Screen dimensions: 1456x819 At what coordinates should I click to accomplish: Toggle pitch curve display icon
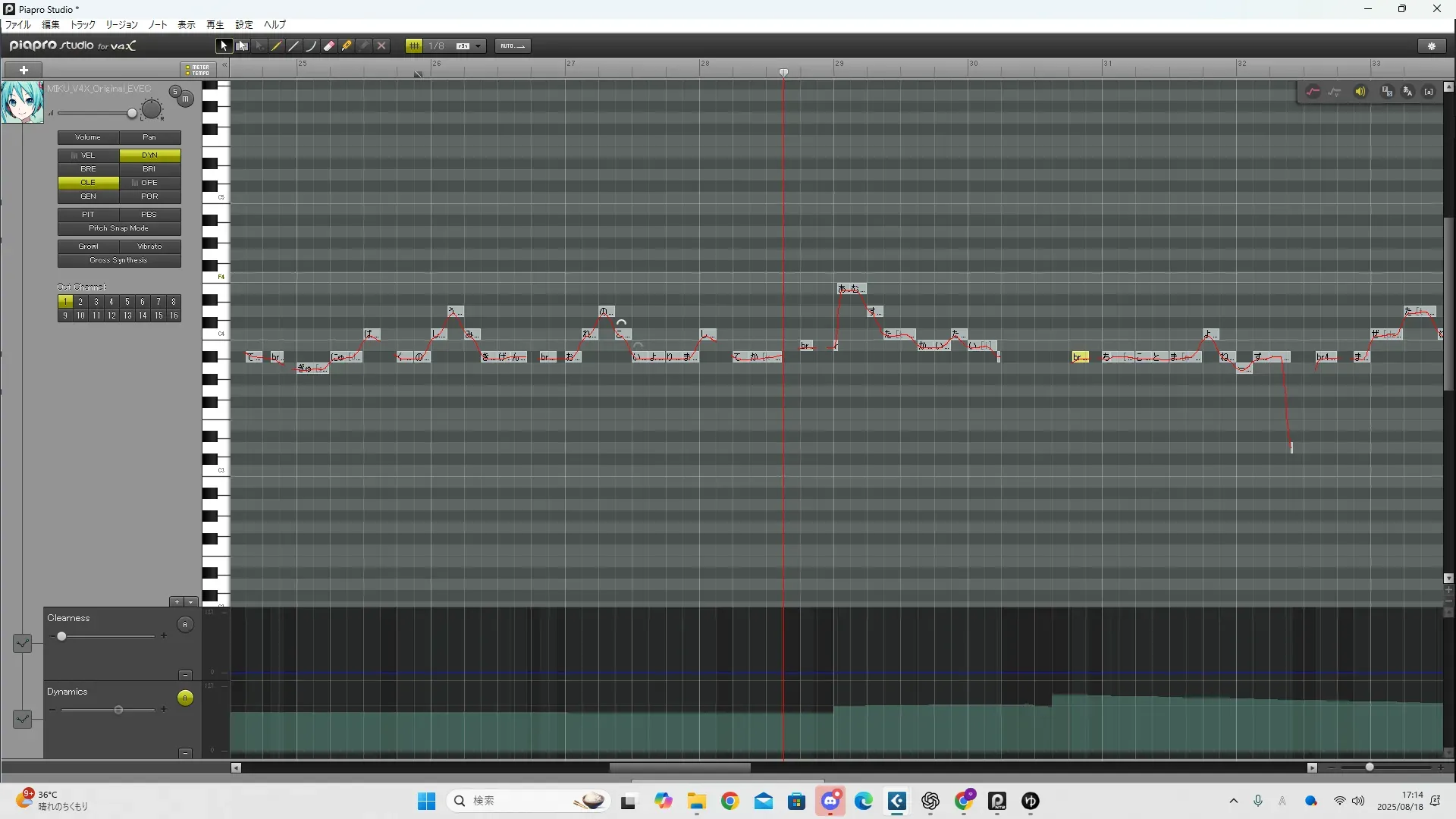[x=1313, y=92]
